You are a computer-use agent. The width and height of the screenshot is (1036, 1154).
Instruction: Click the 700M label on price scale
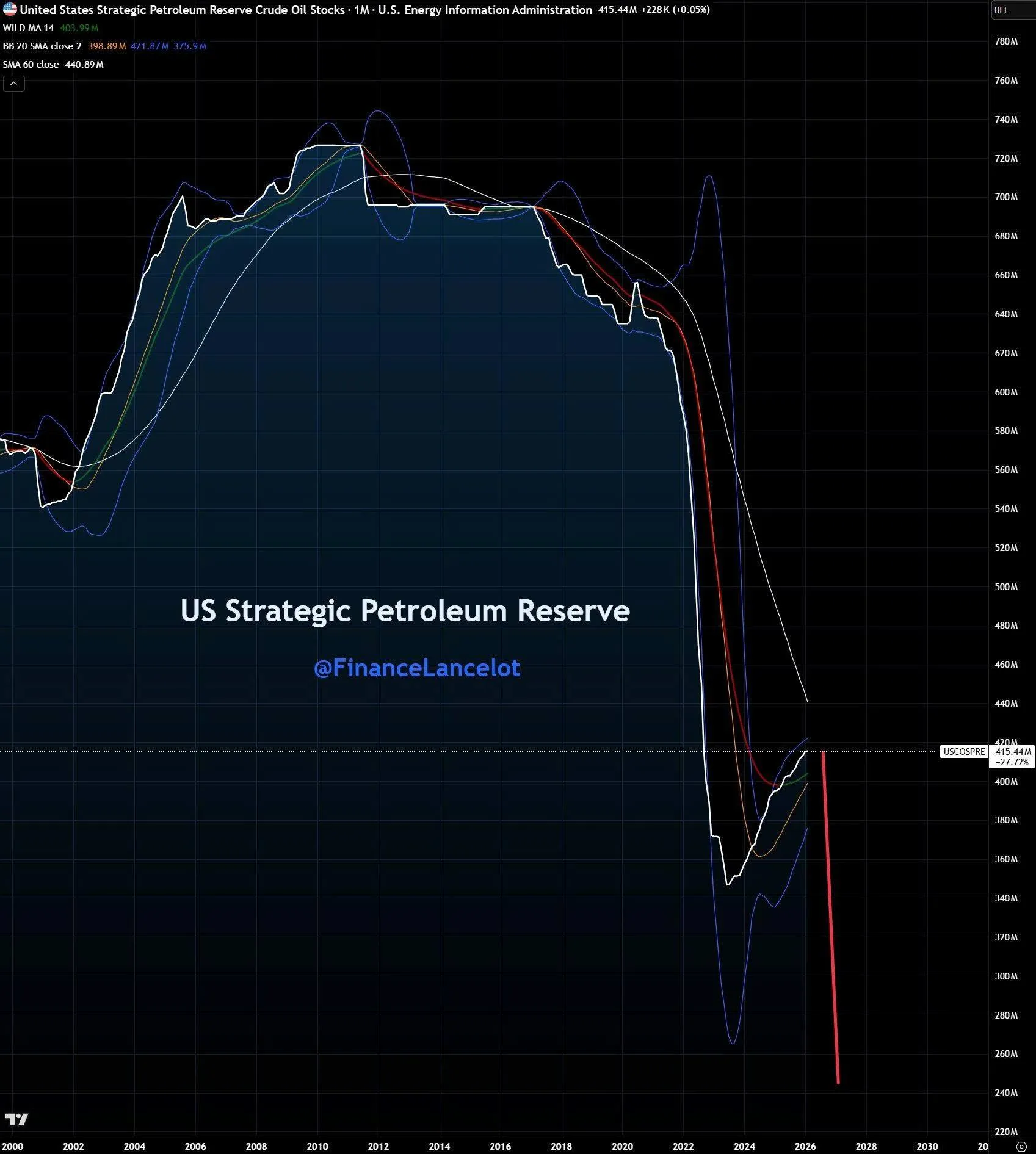pos(1006,197)
